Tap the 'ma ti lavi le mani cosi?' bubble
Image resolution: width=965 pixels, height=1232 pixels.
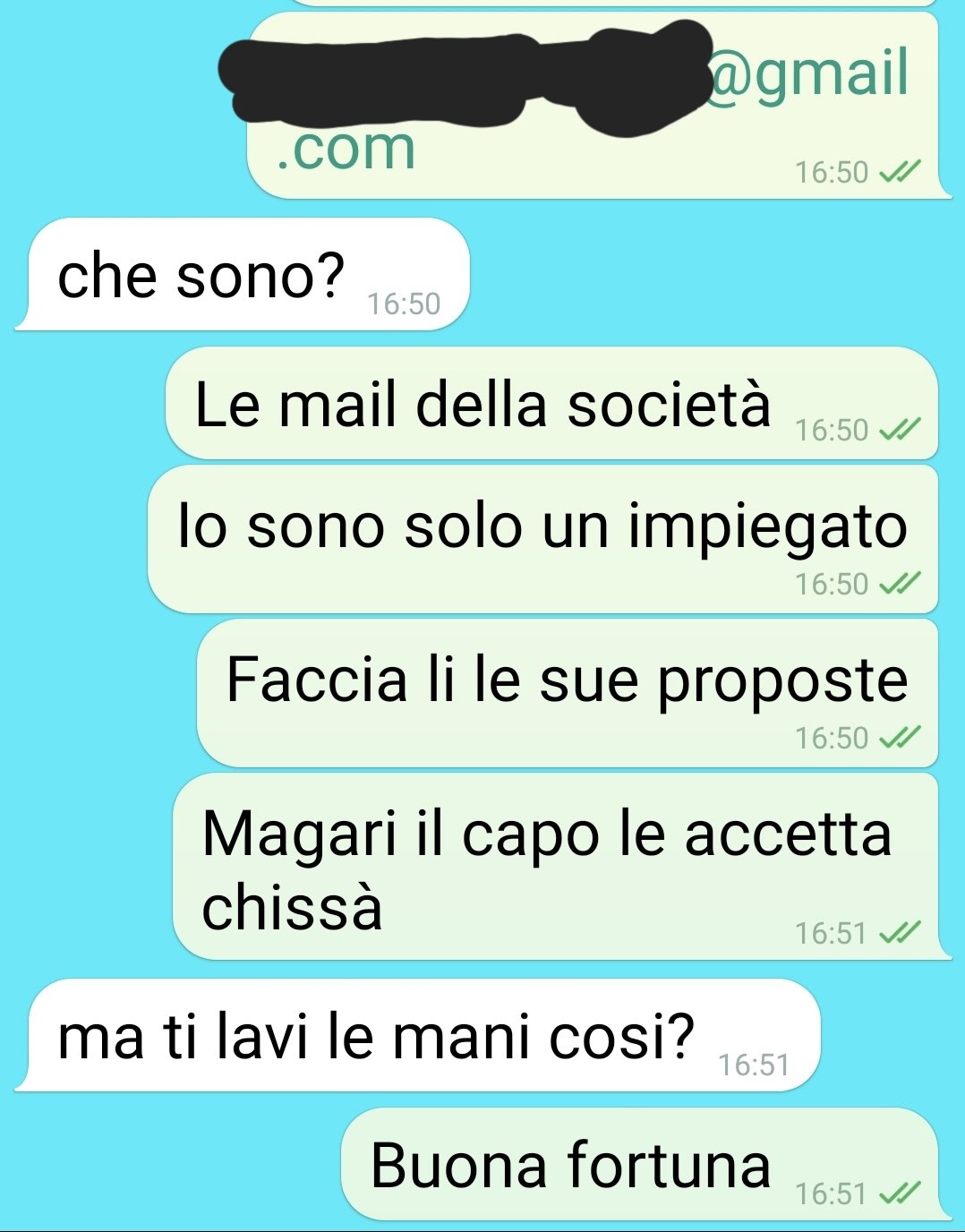tap(417, 1035)
